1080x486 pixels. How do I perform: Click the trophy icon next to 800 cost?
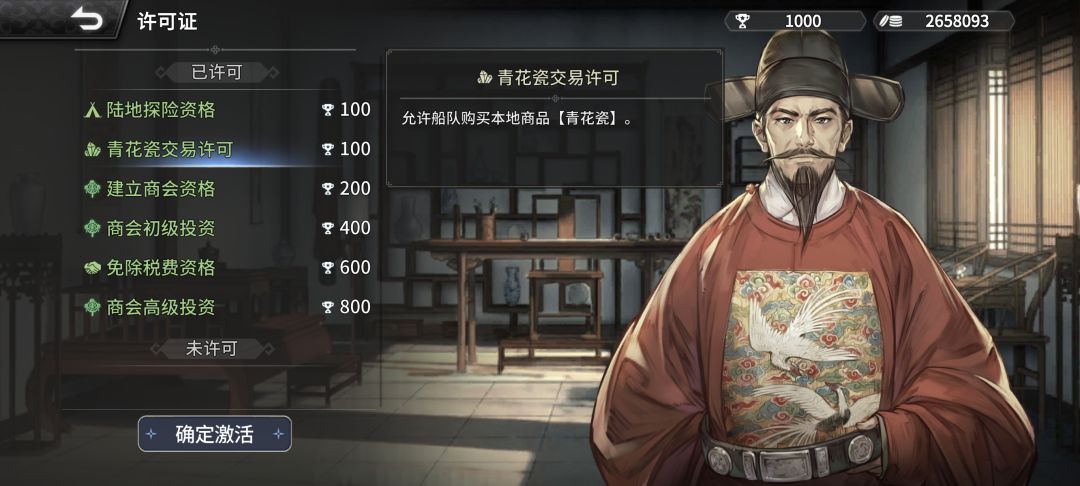click(x=329, y=307)
